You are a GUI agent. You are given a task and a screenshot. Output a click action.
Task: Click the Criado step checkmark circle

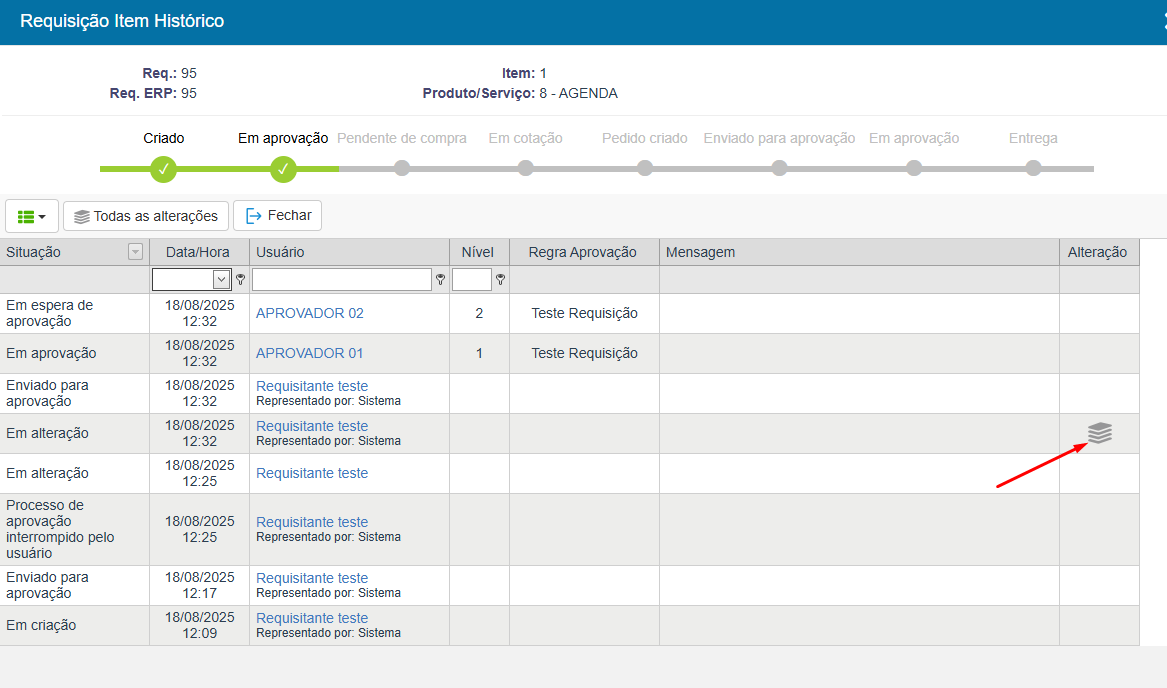pos(164,169)
